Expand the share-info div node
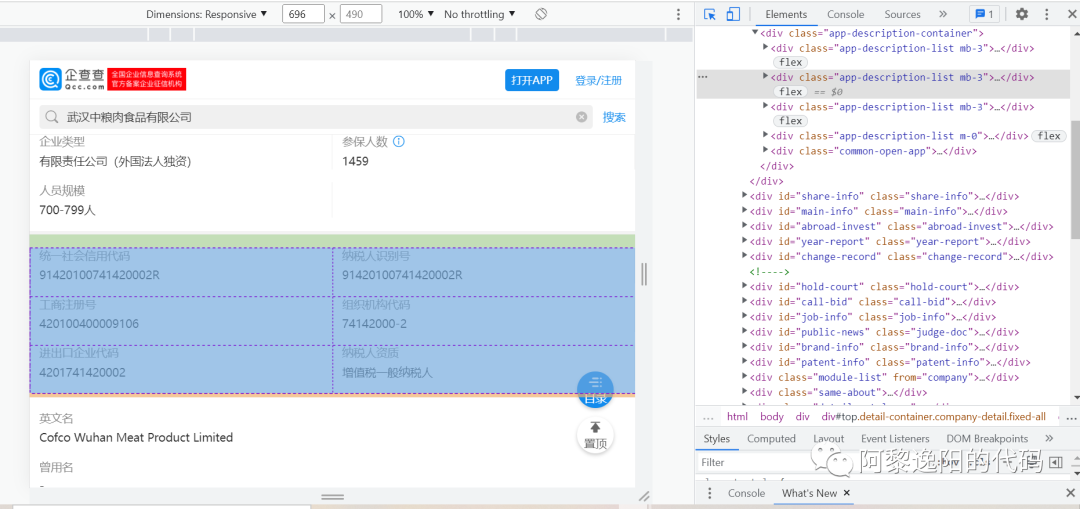This screenshot has height=509, width=1080. pyautogui.click(x=745, y=196)
